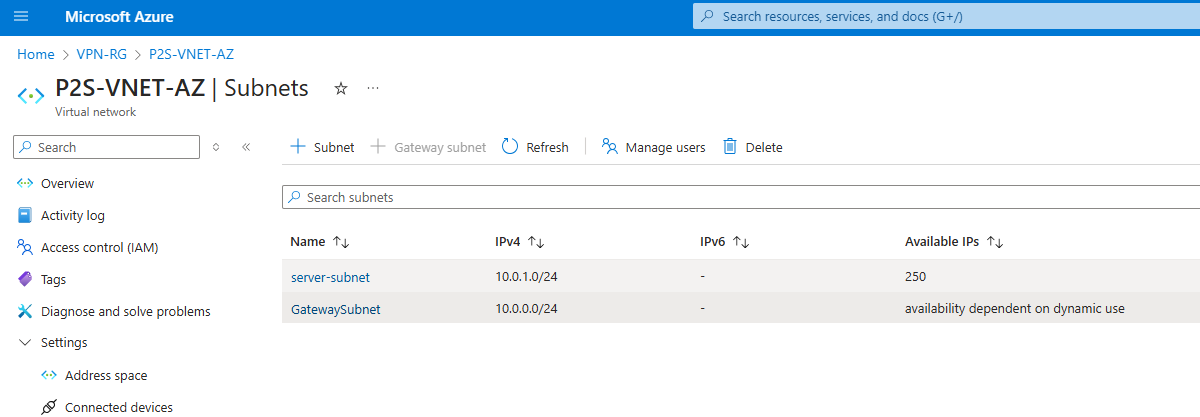Add a new Subnet button
This screenshot has width=1200, height=417.
coord(322,147)
